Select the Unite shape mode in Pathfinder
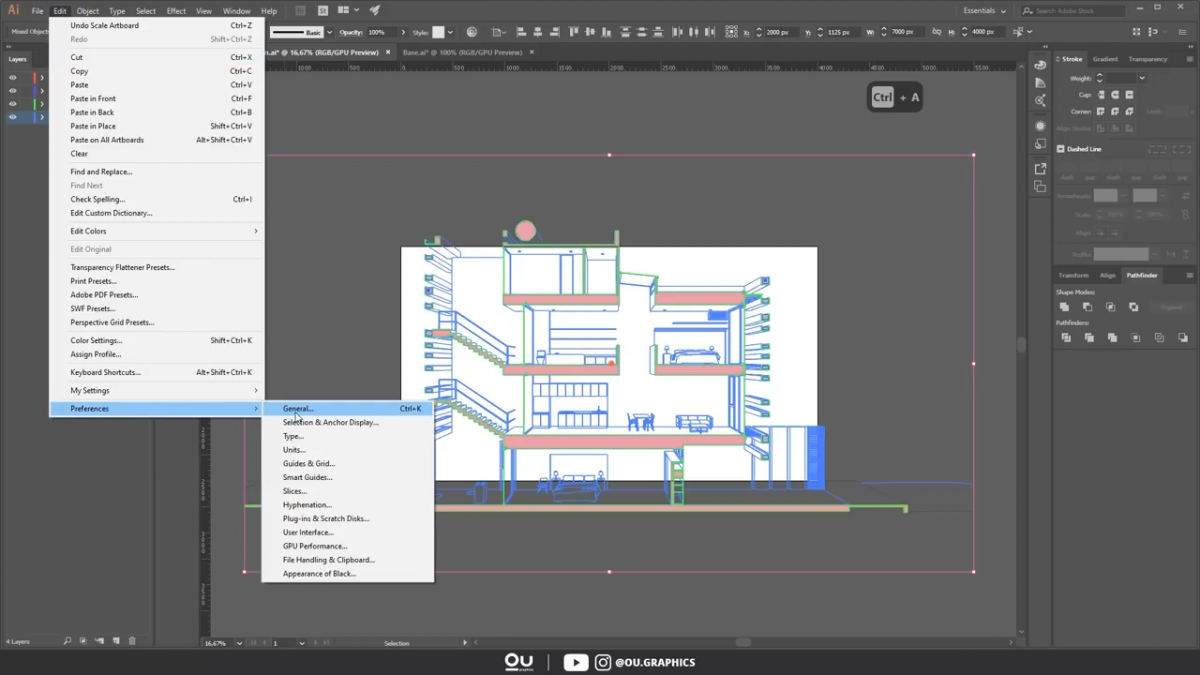The image size is (1200, 675). click(1064, 308)
